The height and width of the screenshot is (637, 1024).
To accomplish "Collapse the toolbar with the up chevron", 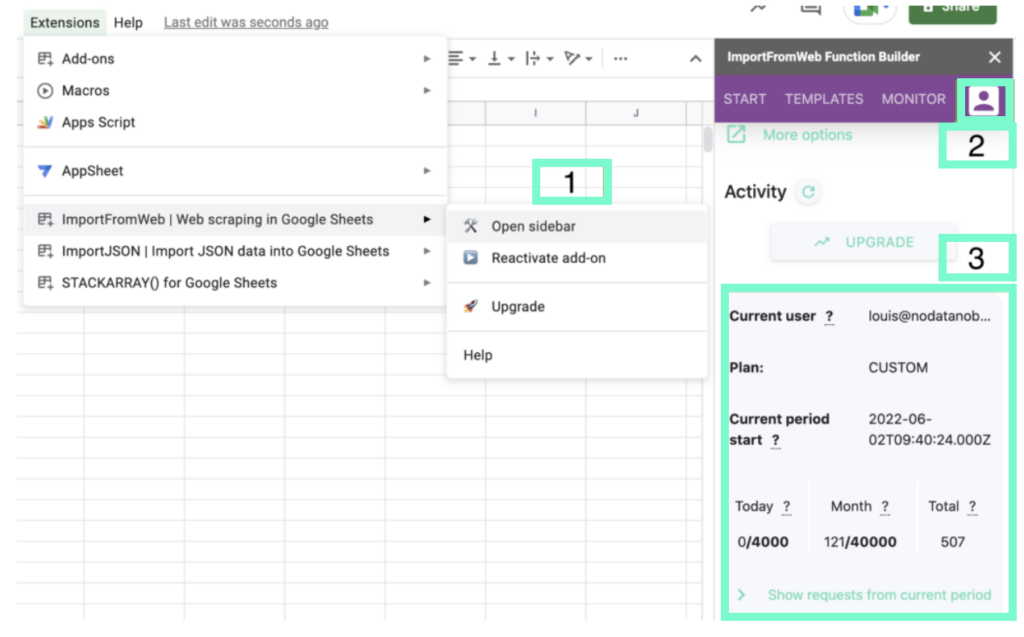I will click(x=695, y=59).
